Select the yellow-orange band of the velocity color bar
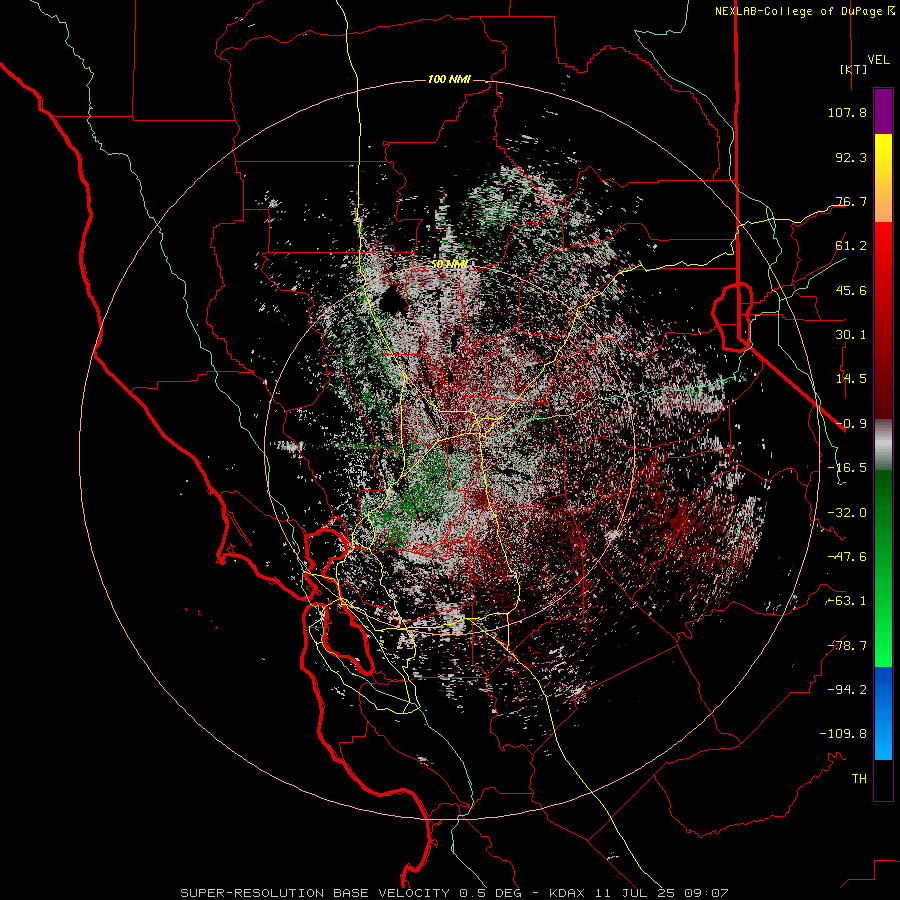The width and height of the screenshot is (900, 900). [x=883, y=178]
